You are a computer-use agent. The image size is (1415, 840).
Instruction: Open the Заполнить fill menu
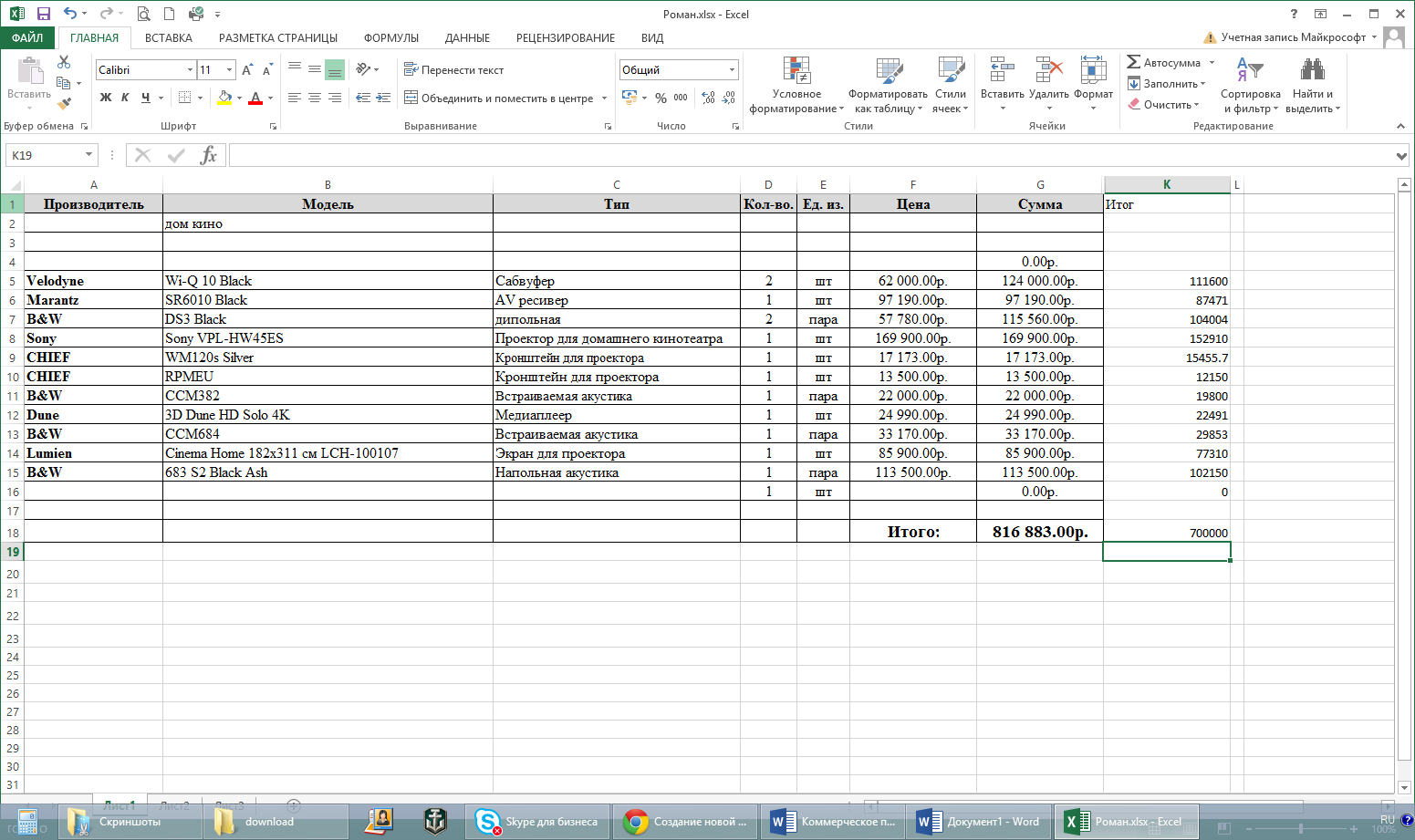click(1167, 83)
